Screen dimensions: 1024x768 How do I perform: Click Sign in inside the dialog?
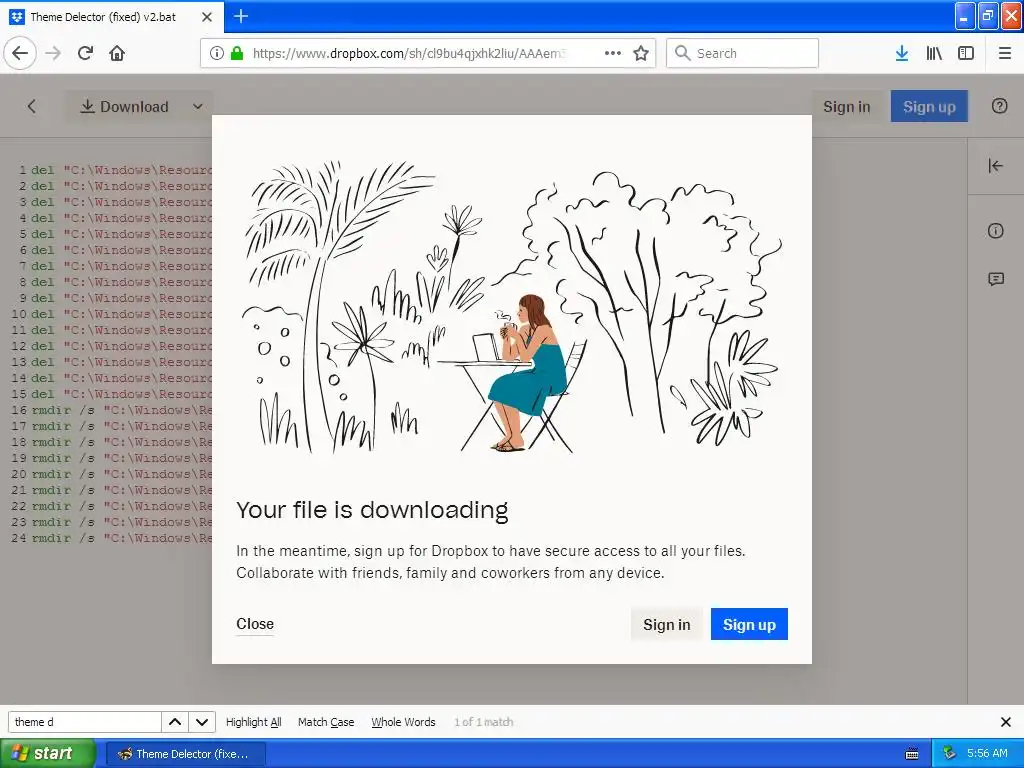[x=667, y=624]
